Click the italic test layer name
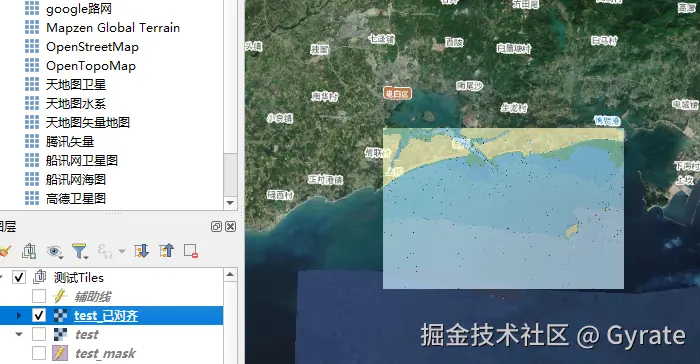The height and width of the screenshot is (364, 700). click(87, 335)
